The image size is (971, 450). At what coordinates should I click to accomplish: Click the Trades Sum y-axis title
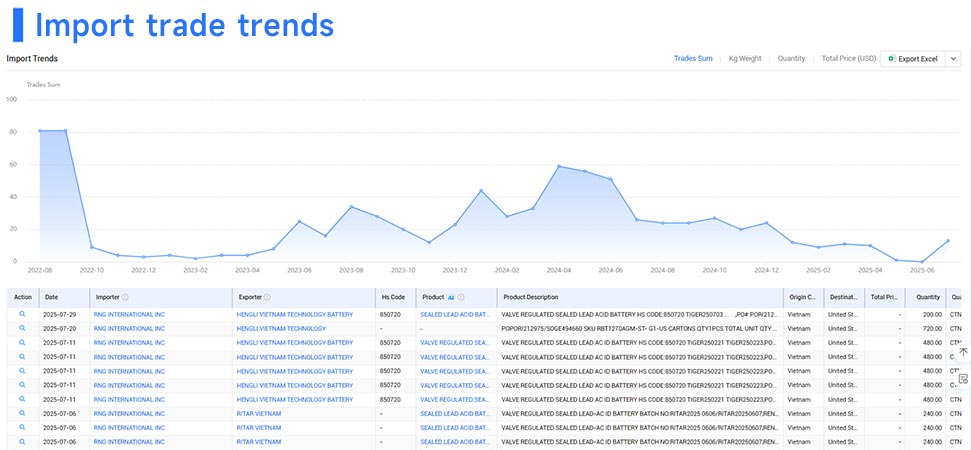43,85
